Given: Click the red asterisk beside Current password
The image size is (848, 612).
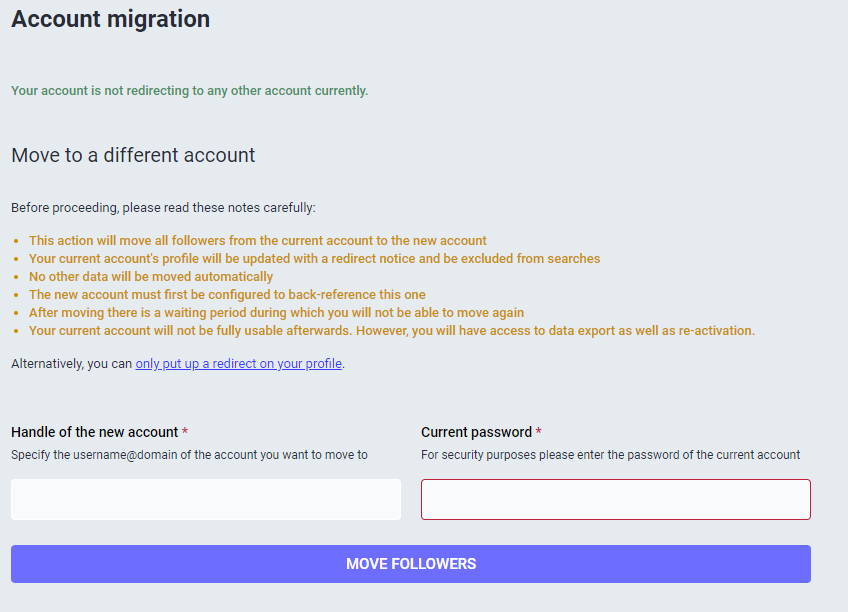Looking at the screenshot, I should coord(539,432).
